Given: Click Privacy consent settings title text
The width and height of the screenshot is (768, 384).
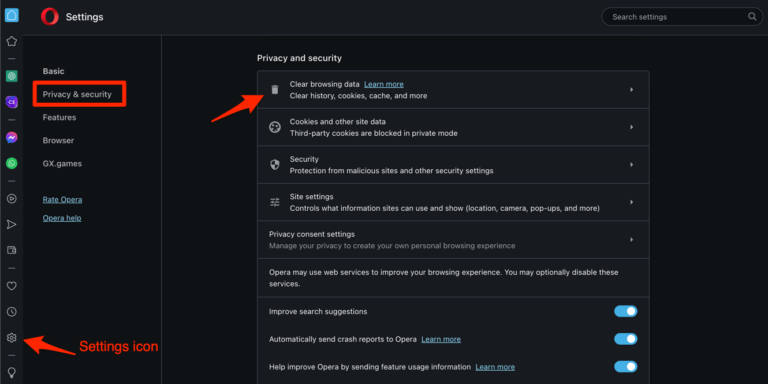Looking at the screenshot, I should (312, 234).
